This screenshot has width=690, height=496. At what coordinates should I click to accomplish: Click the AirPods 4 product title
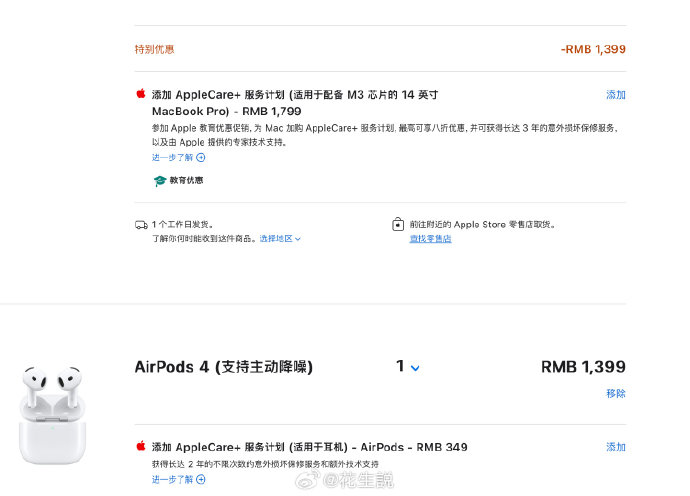point(224,367)
